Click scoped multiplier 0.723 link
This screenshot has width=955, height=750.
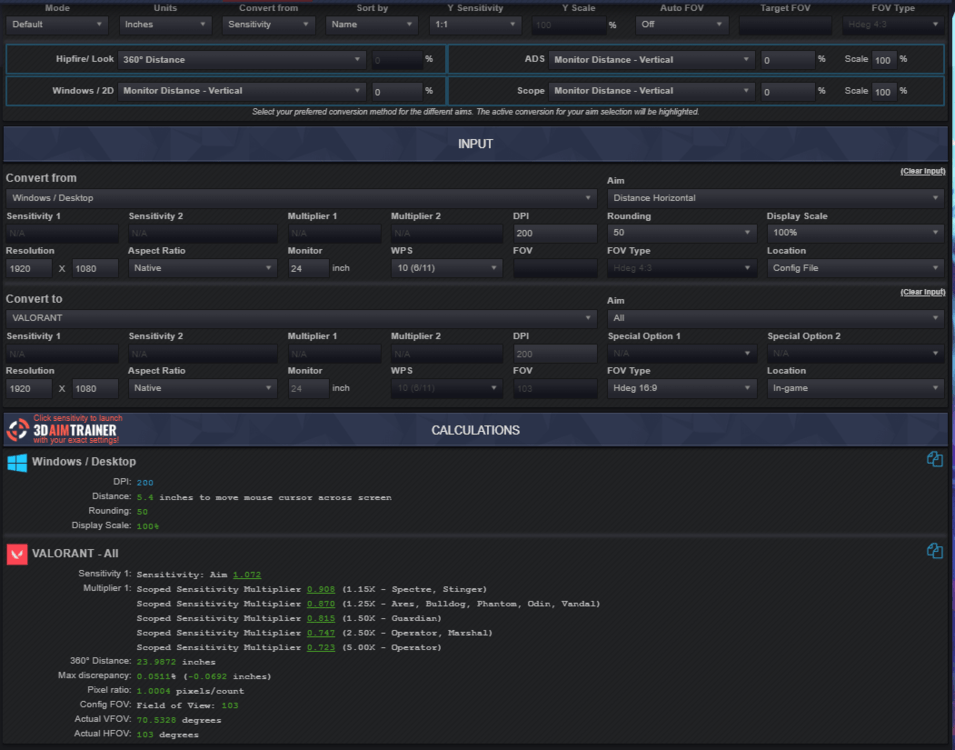(x=321, y=648)
